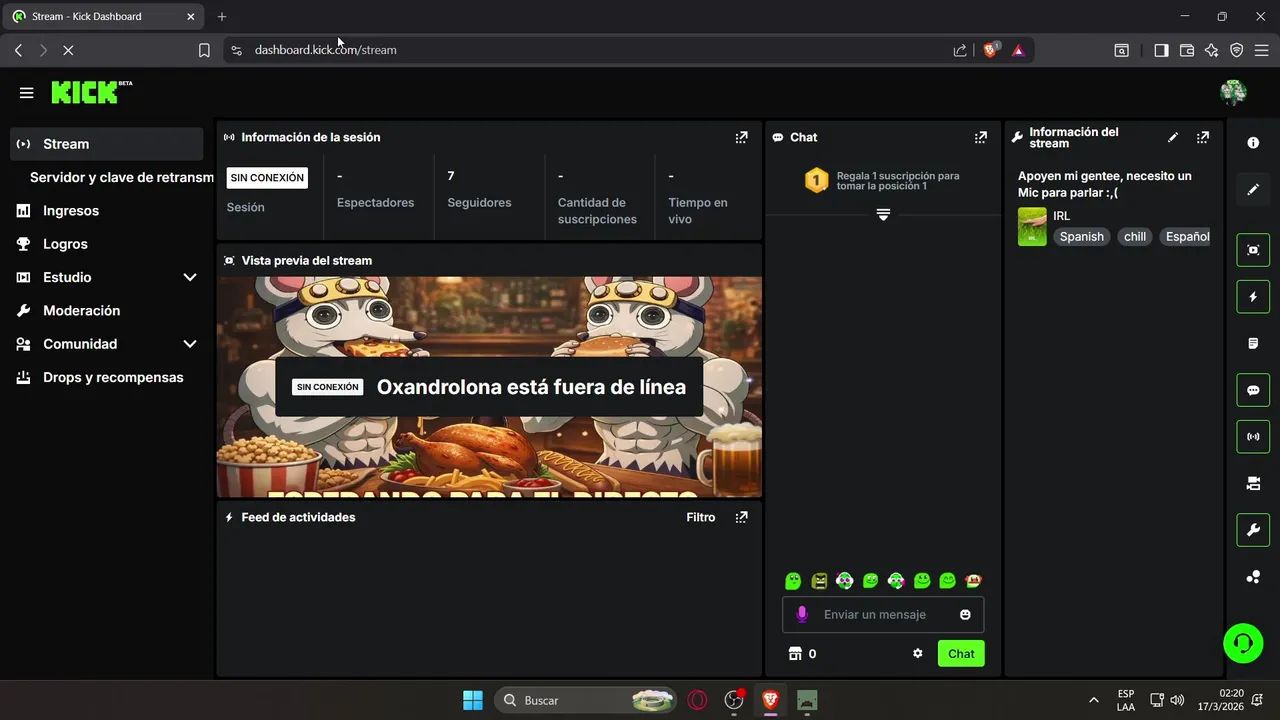Click browser back arrow
Viewport: 1280px width, 720px height.
tap(18, 50)
